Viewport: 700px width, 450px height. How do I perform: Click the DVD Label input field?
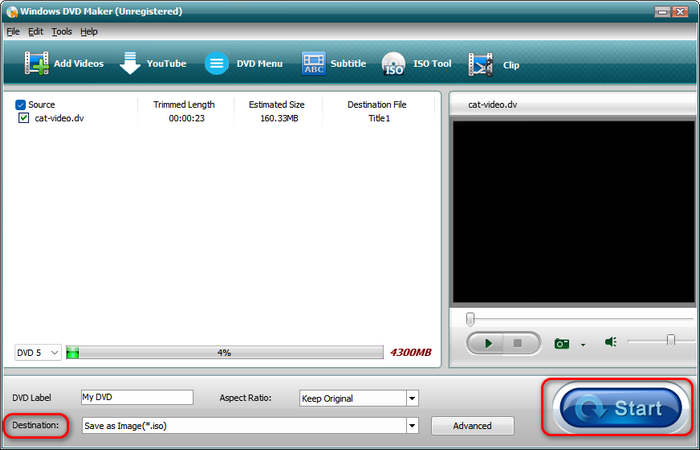[137, 397]
